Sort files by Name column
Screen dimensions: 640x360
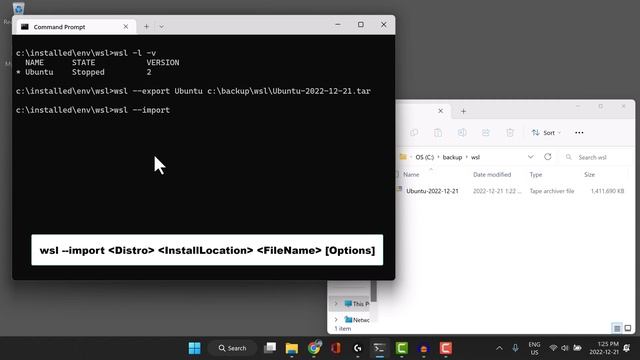point(411,174)
